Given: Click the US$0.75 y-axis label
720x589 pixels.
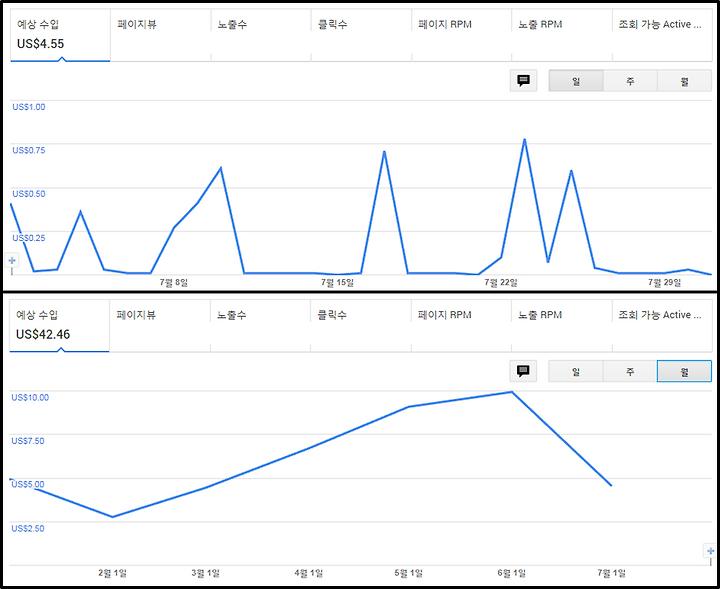Looking at the screenshot, I should pos(29,150).
